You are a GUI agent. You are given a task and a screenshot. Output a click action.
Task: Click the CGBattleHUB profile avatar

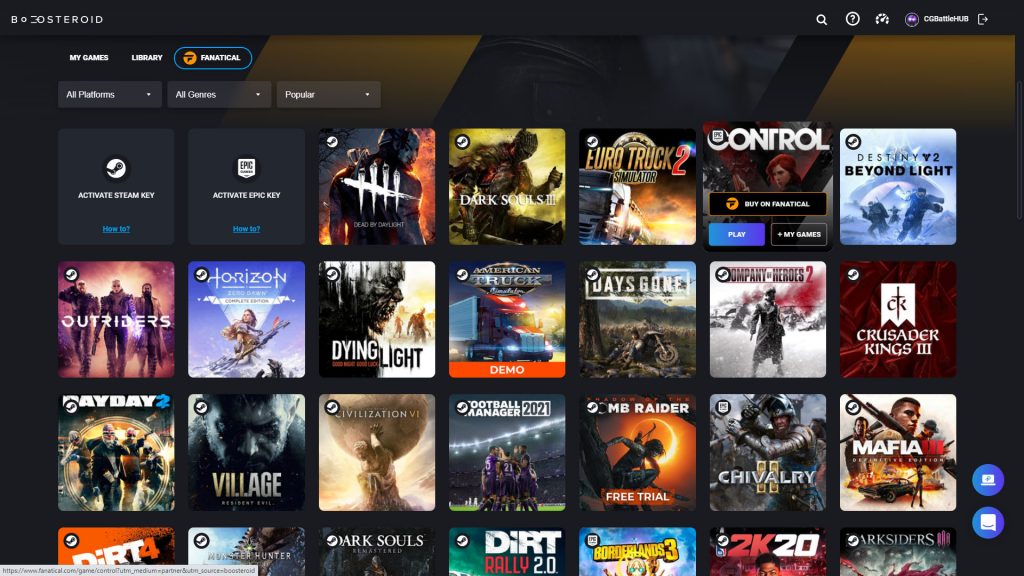[x=912, y=20]
